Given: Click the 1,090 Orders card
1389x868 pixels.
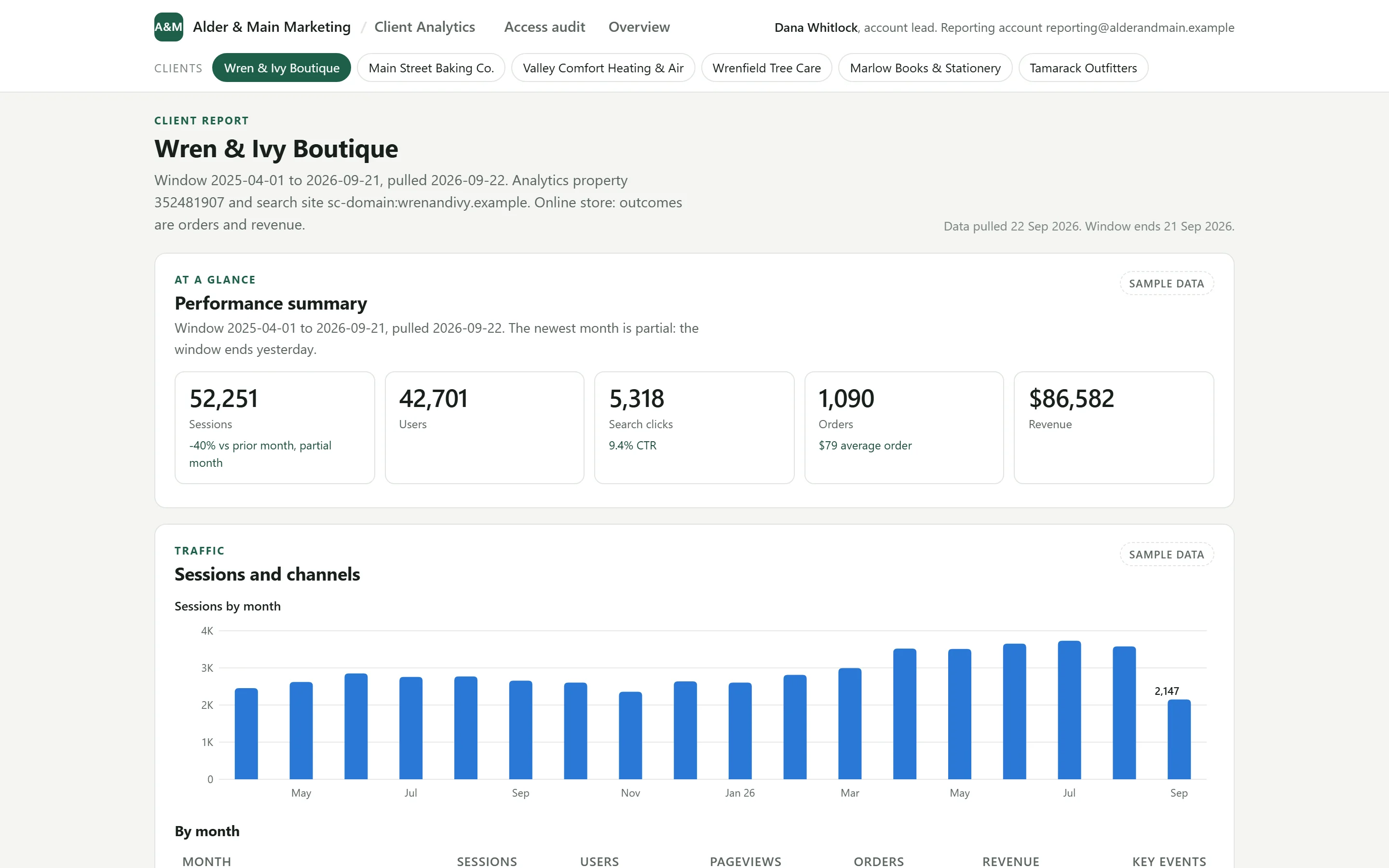Looking at the screenshot, I should pyautogui.click(x=904, y=427).
